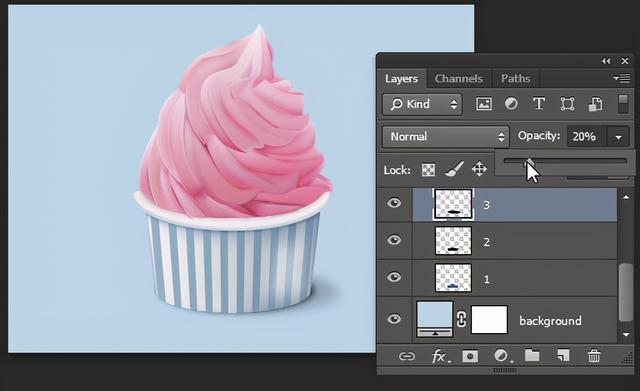Lock transparent pixels icon
640x391 pixels.
click(428, 169)
